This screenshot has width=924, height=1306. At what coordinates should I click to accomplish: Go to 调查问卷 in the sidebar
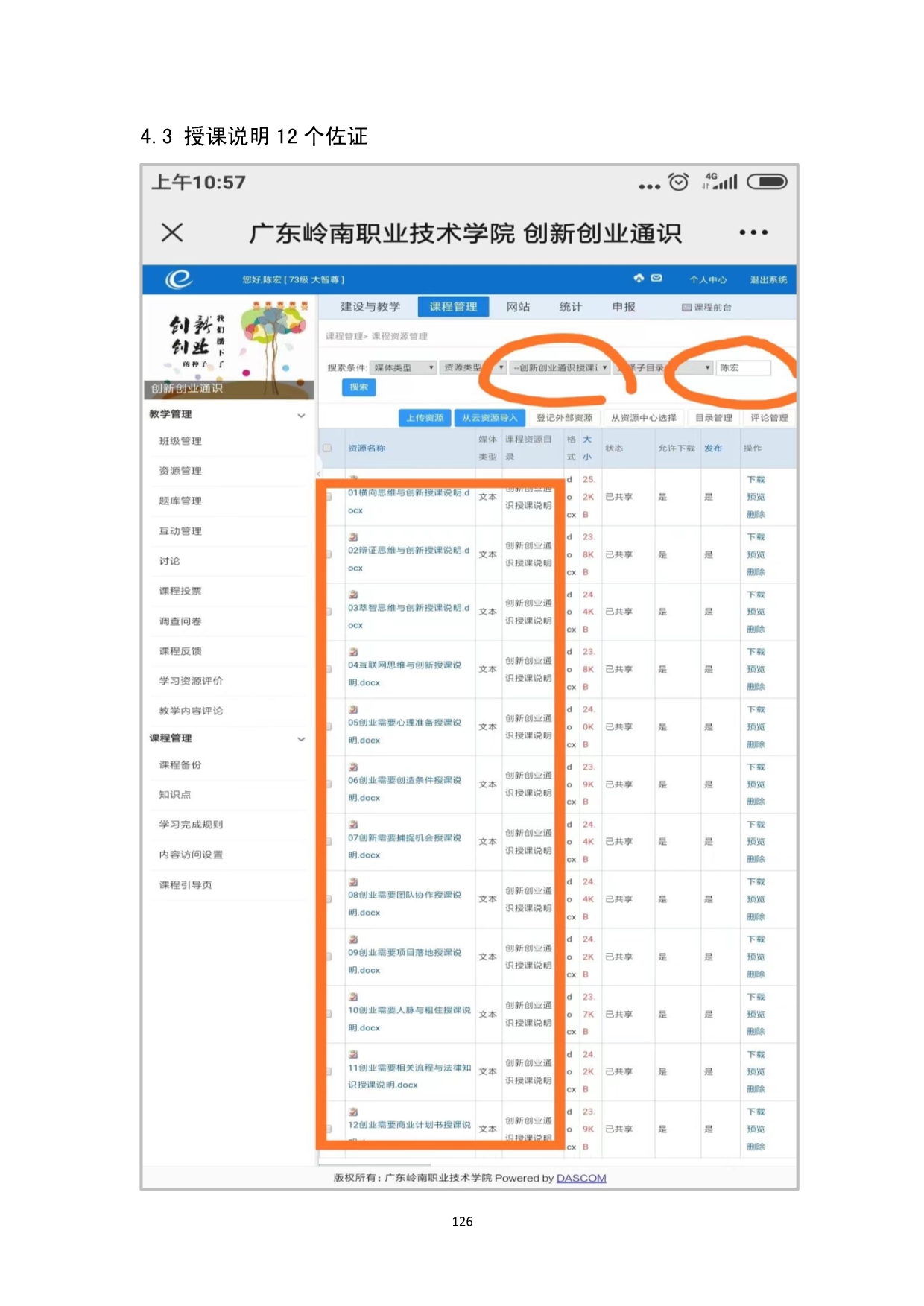coord(180,621)
